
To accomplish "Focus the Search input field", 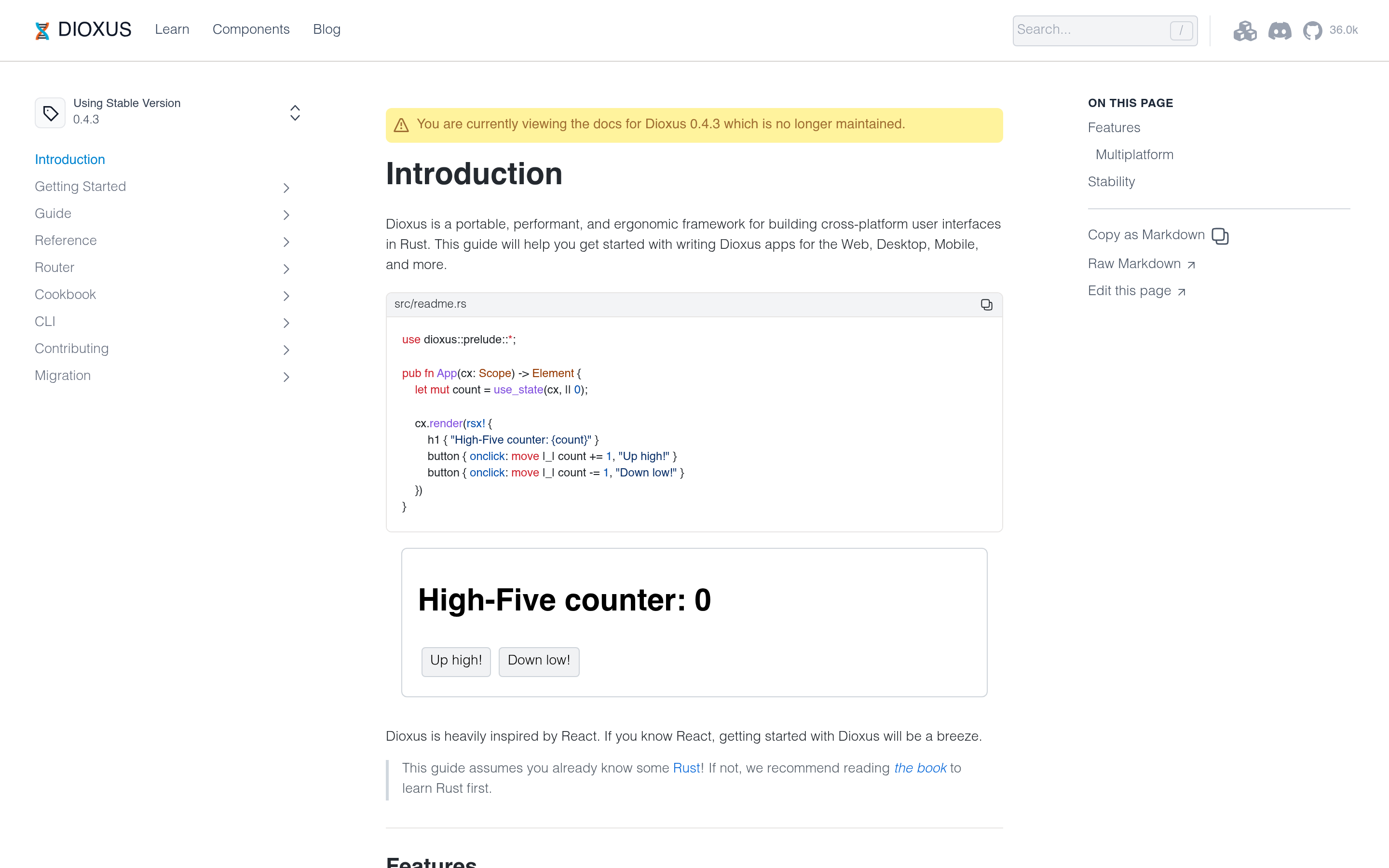I will click(x=1105, y=30).
